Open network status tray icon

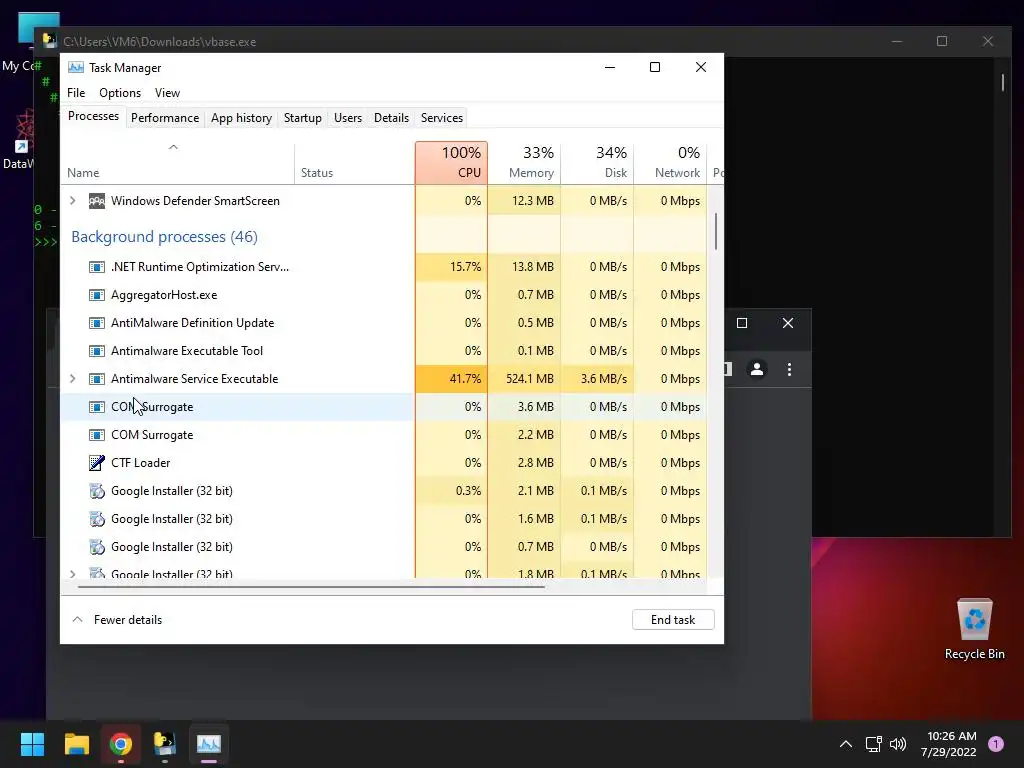[873, 744]
